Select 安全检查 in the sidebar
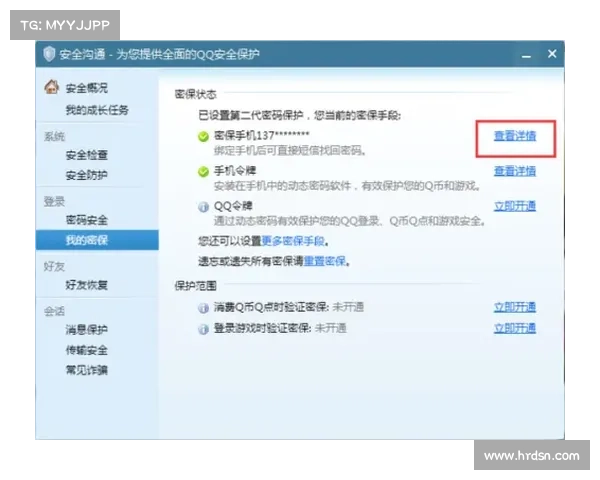The width and height of the screenshot is (600, 480). [x=86, y=155]
